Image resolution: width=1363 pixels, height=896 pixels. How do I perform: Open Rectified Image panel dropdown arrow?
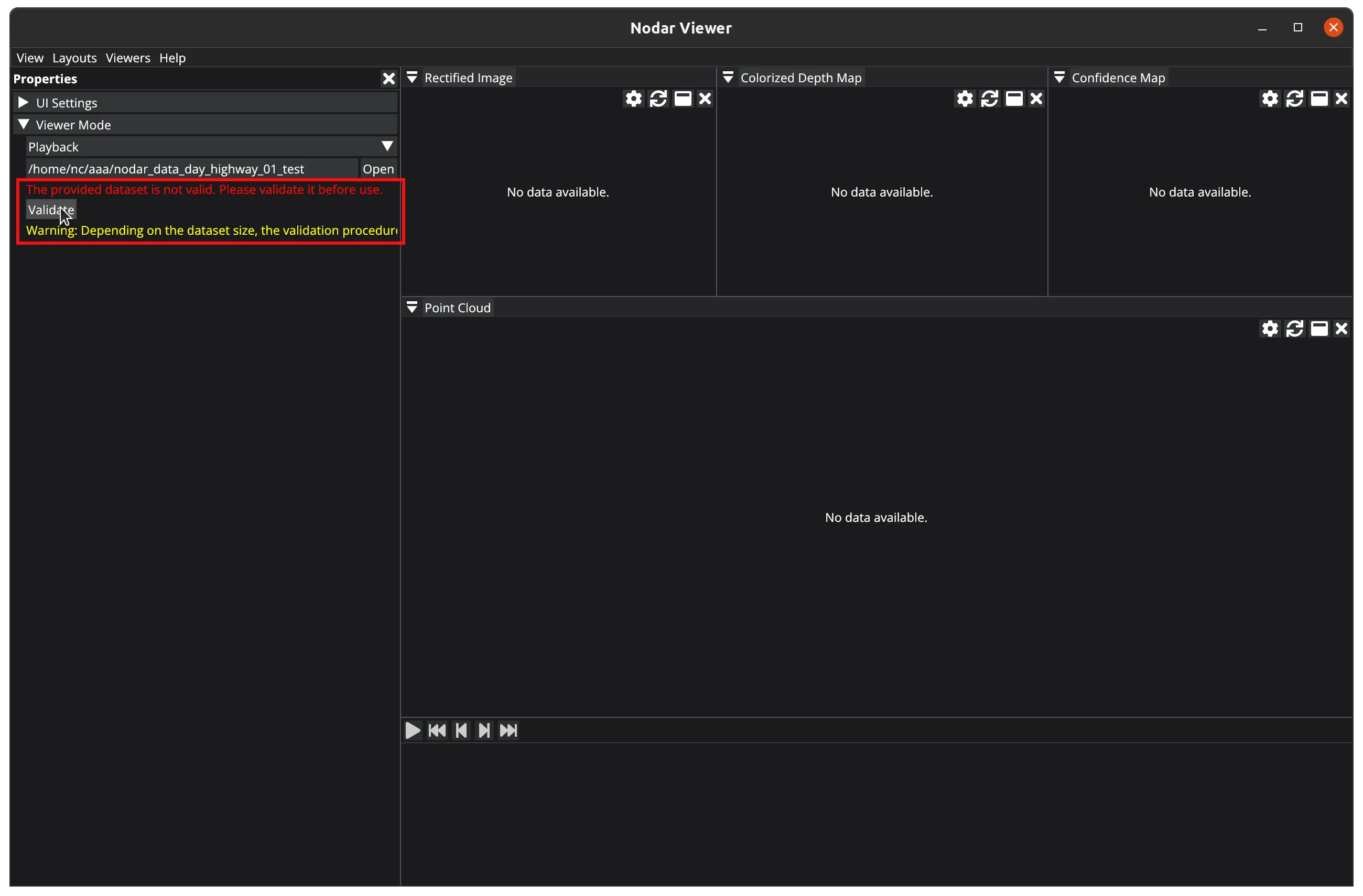[412, 78]
